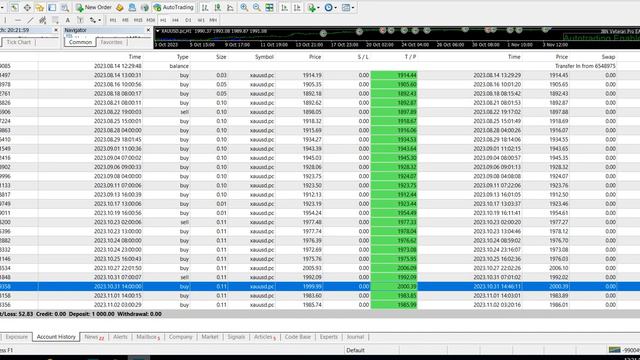Switch chart to bar chart view

tap(205, 8)
